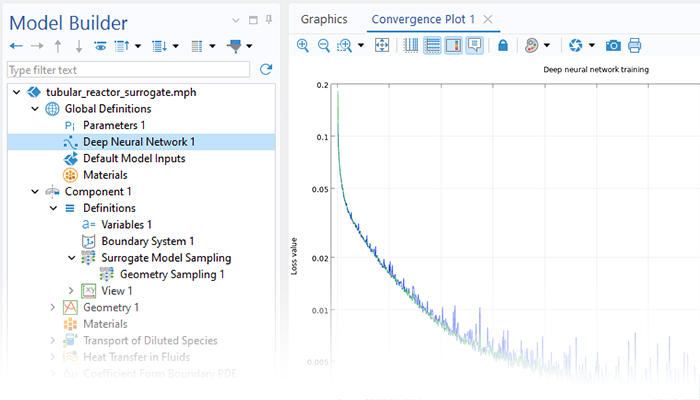700x400 pixels.
Task: Select Transport of Diluted Species node
Action: [150, 340]
